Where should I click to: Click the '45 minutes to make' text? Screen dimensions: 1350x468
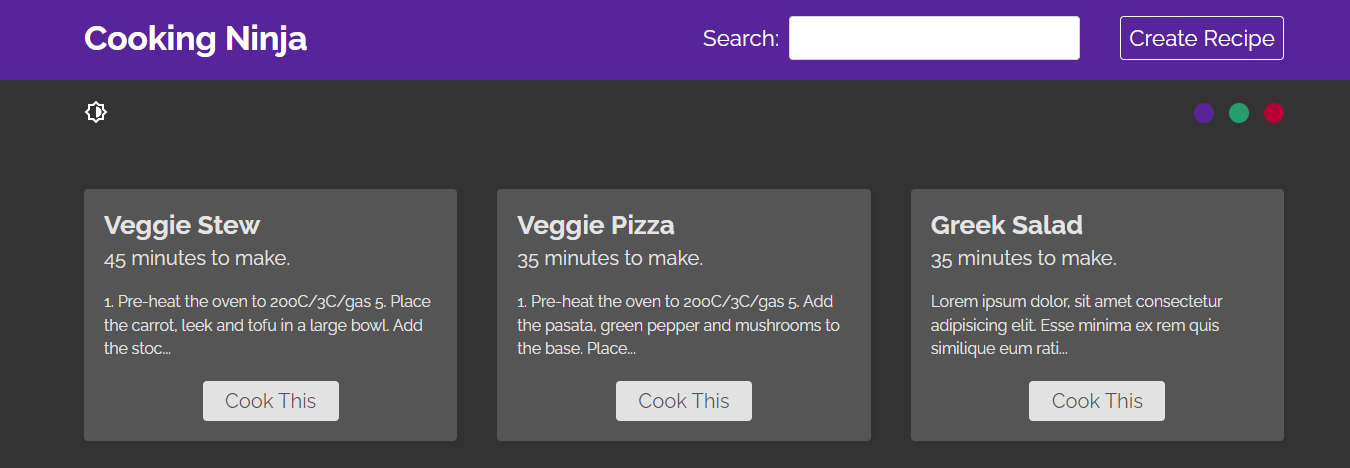point(197,259)
